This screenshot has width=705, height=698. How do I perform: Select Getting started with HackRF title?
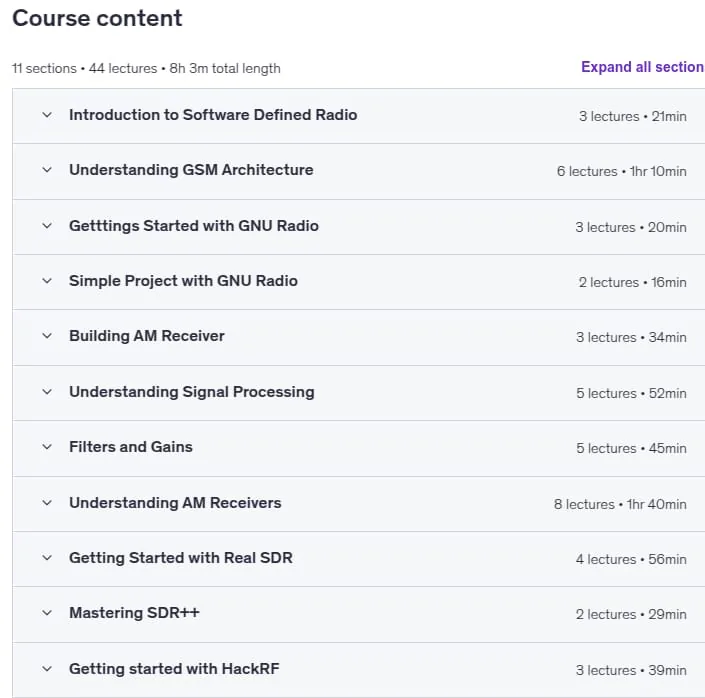174,669
